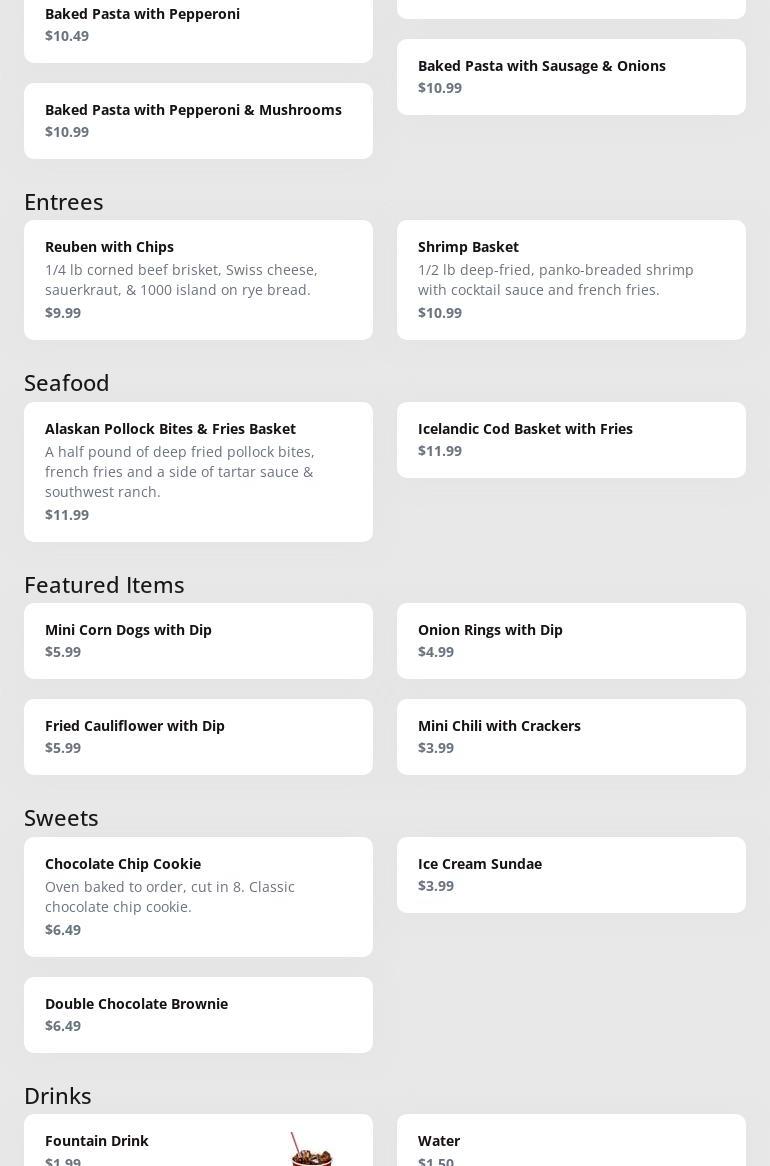Pick the Ice Cream Sundae

coord(571,875)
